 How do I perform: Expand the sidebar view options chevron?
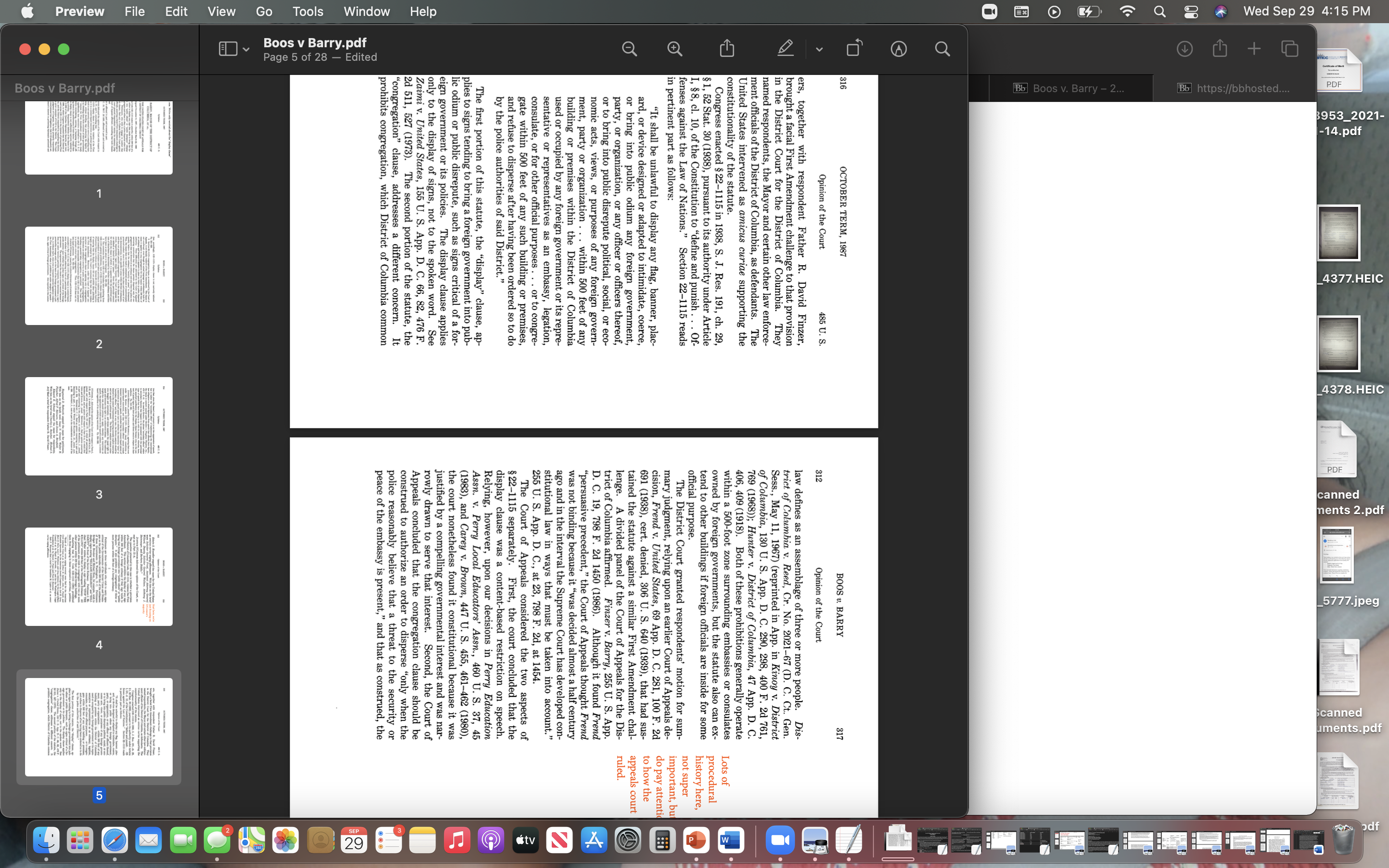(x=246, y=50)
